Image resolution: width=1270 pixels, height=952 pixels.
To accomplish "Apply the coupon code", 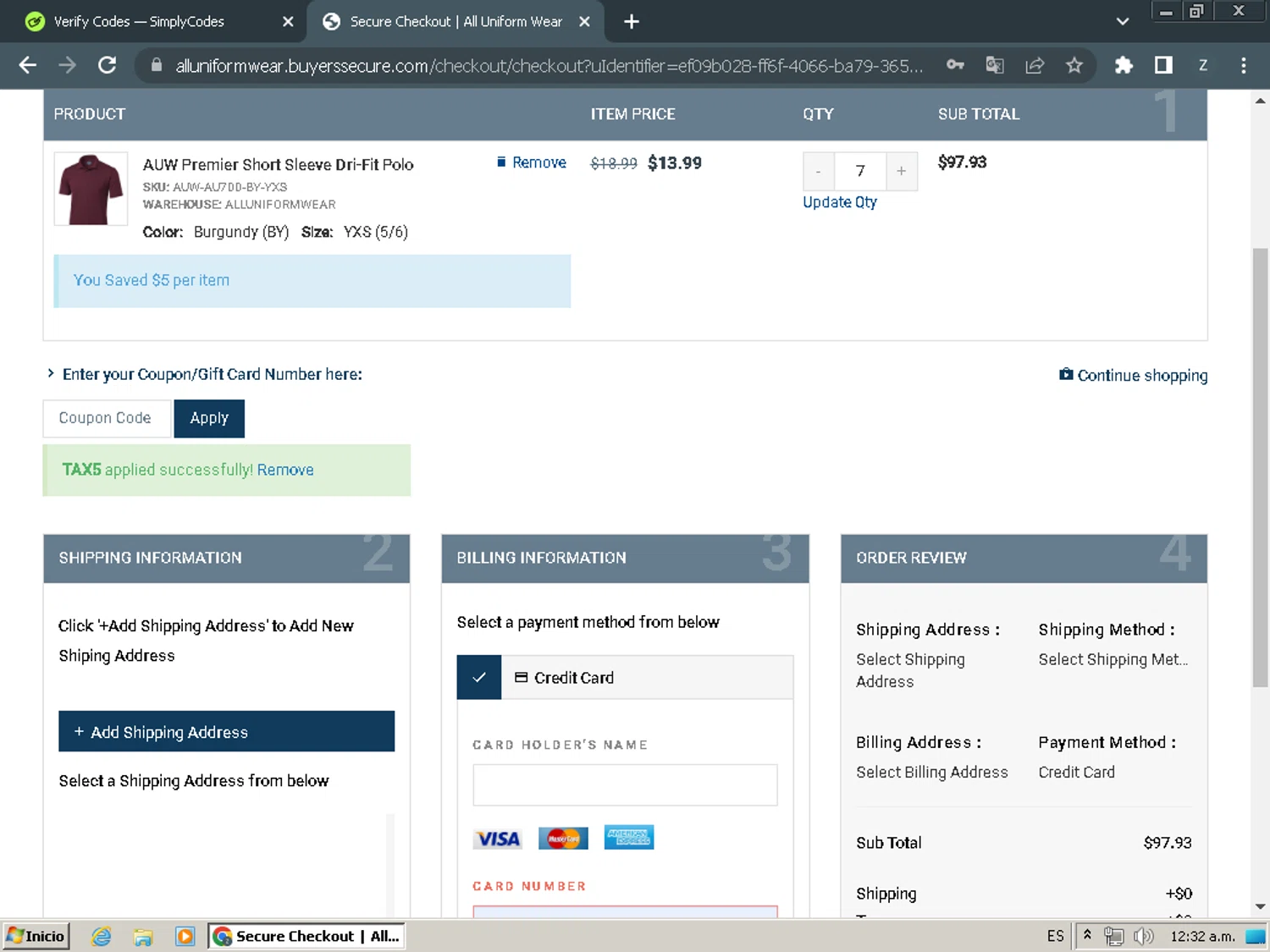I will [x=209, y=418].
